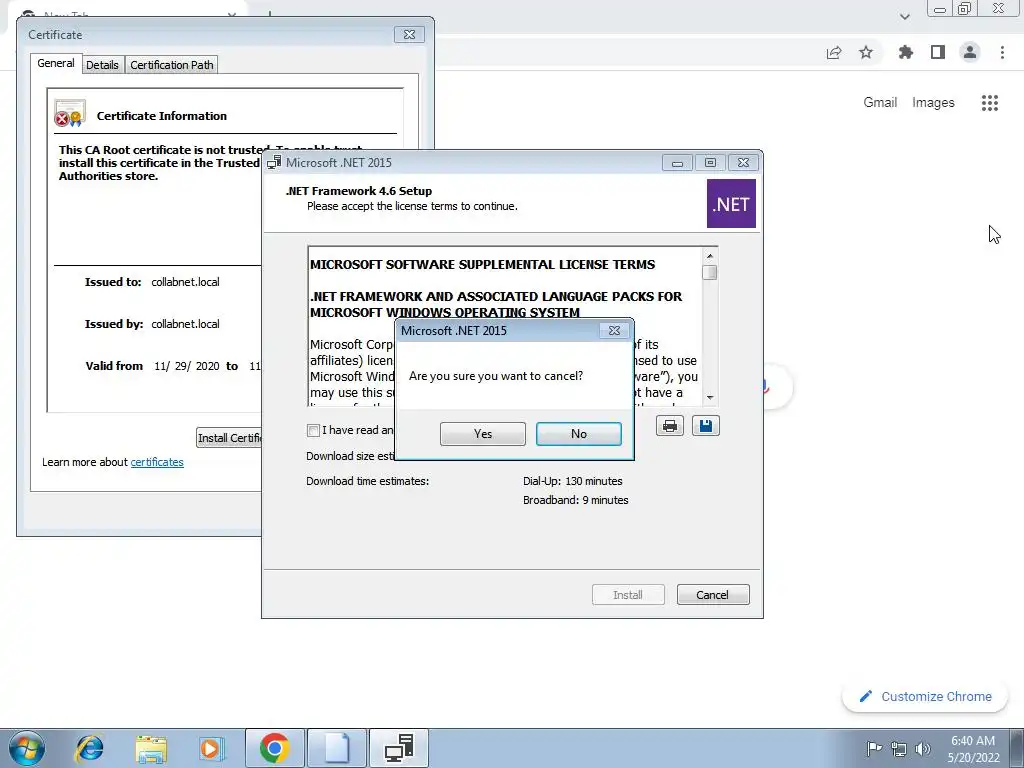Viewport: 1024px width, 768px height.
Task: Click the network tray icon
Action: click(x=899, y=749)
